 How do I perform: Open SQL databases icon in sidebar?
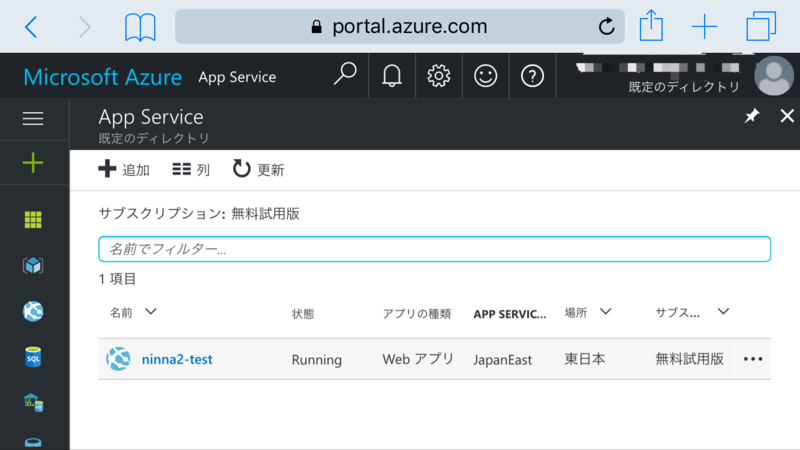coord(33,357)
